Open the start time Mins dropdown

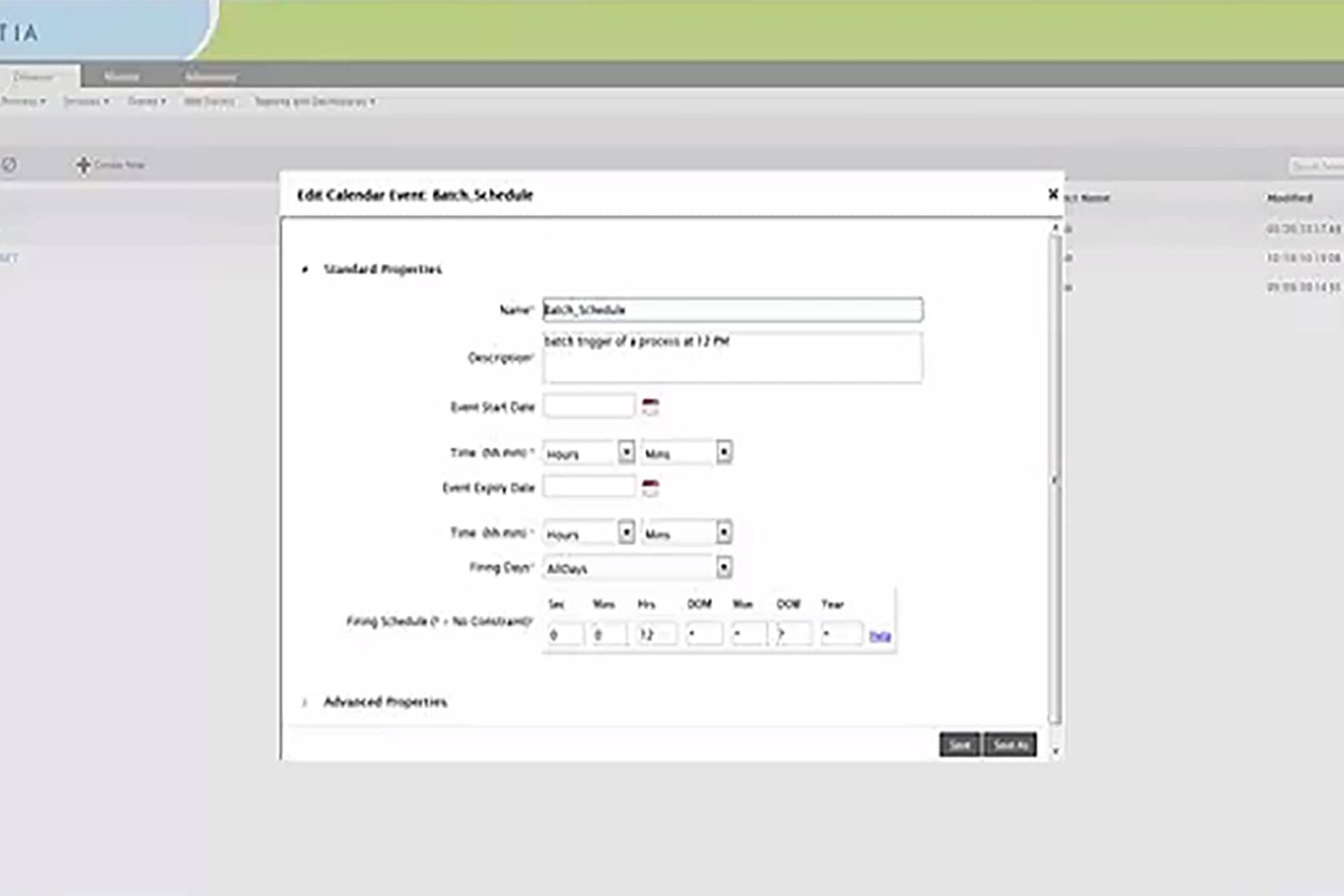[723, 452]
